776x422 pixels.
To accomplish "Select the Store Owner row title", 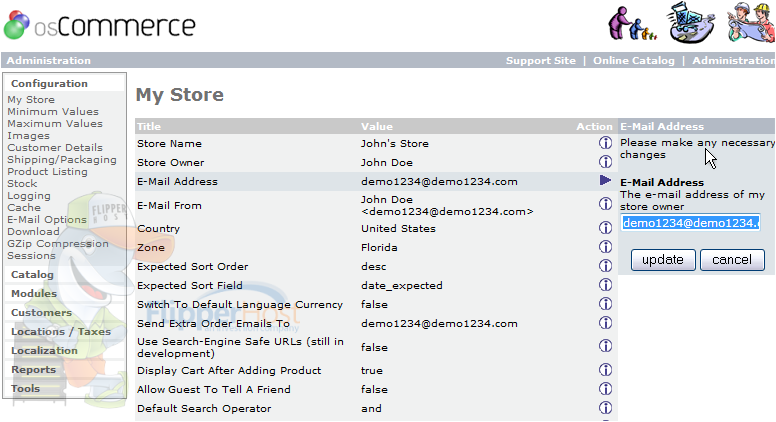I will (170, 162).
